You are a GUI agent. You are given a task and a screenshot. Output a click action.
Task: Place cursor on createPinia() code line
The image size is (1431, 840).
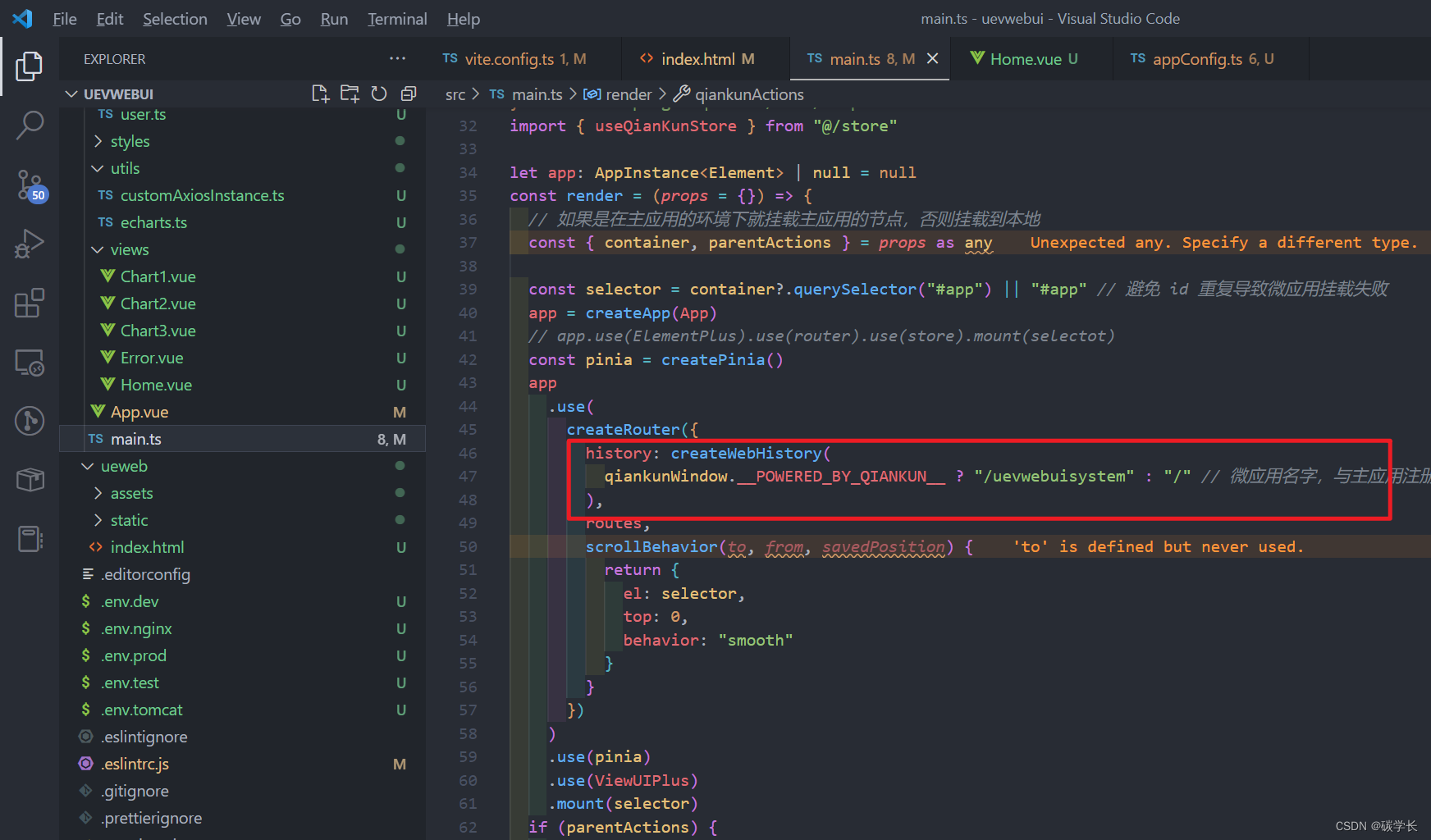[x=656, y=359]
